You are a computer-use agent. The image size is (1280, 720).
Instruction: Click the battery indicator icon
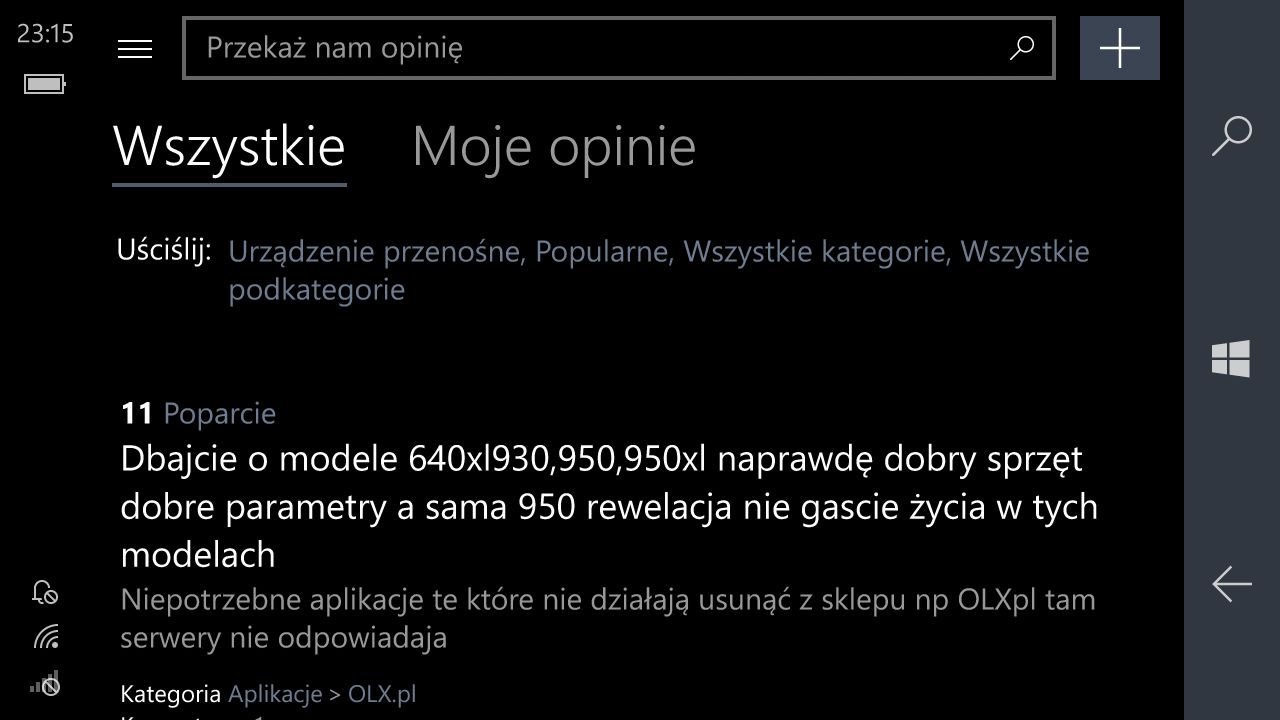point(44,84)
